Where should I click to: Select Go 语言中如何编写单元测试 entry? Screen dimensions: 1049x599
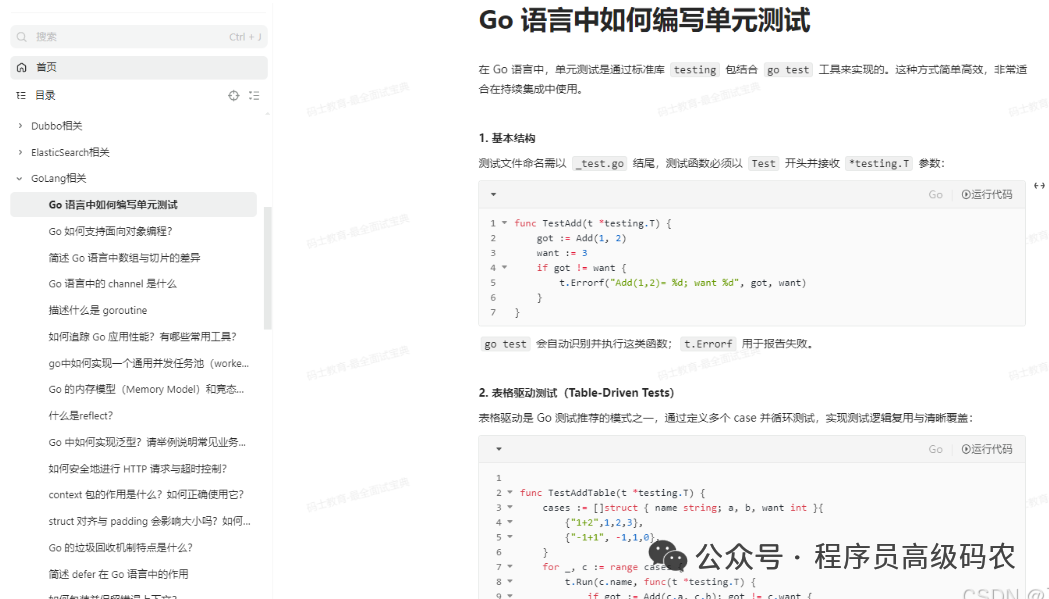point(133,205)
